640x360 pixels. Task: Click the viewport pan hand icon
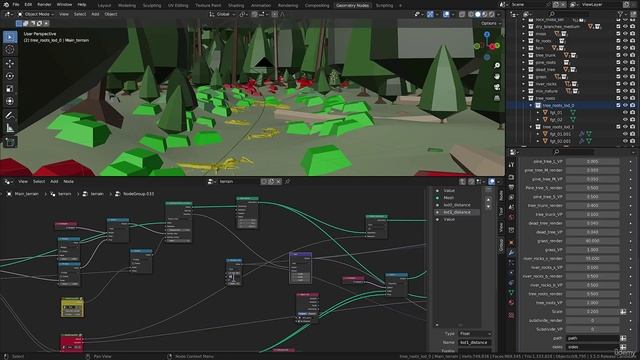pos(497,77)
